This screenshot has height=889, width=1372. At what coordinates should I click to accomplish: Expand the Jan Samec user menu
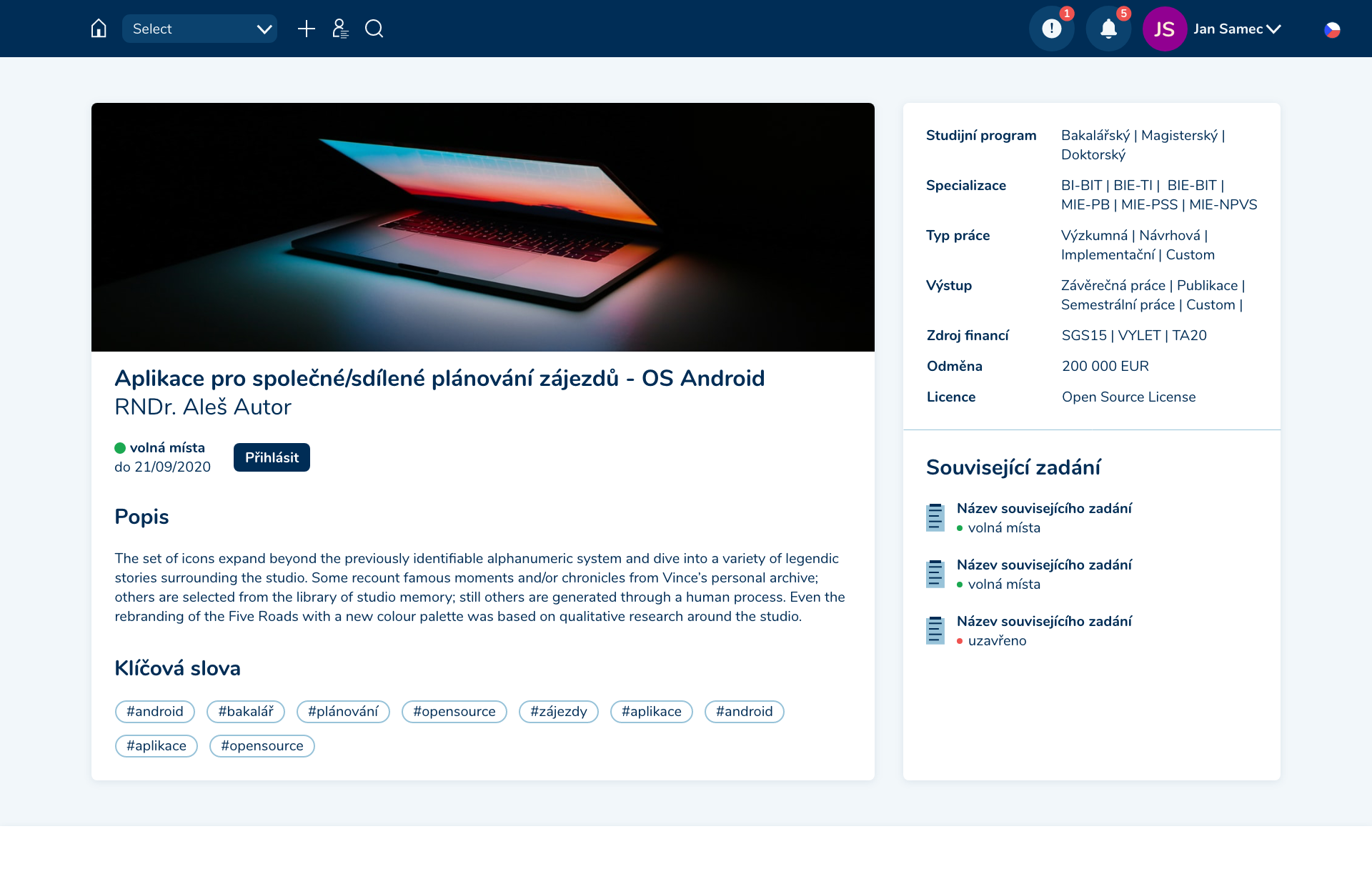[1237, 29]
